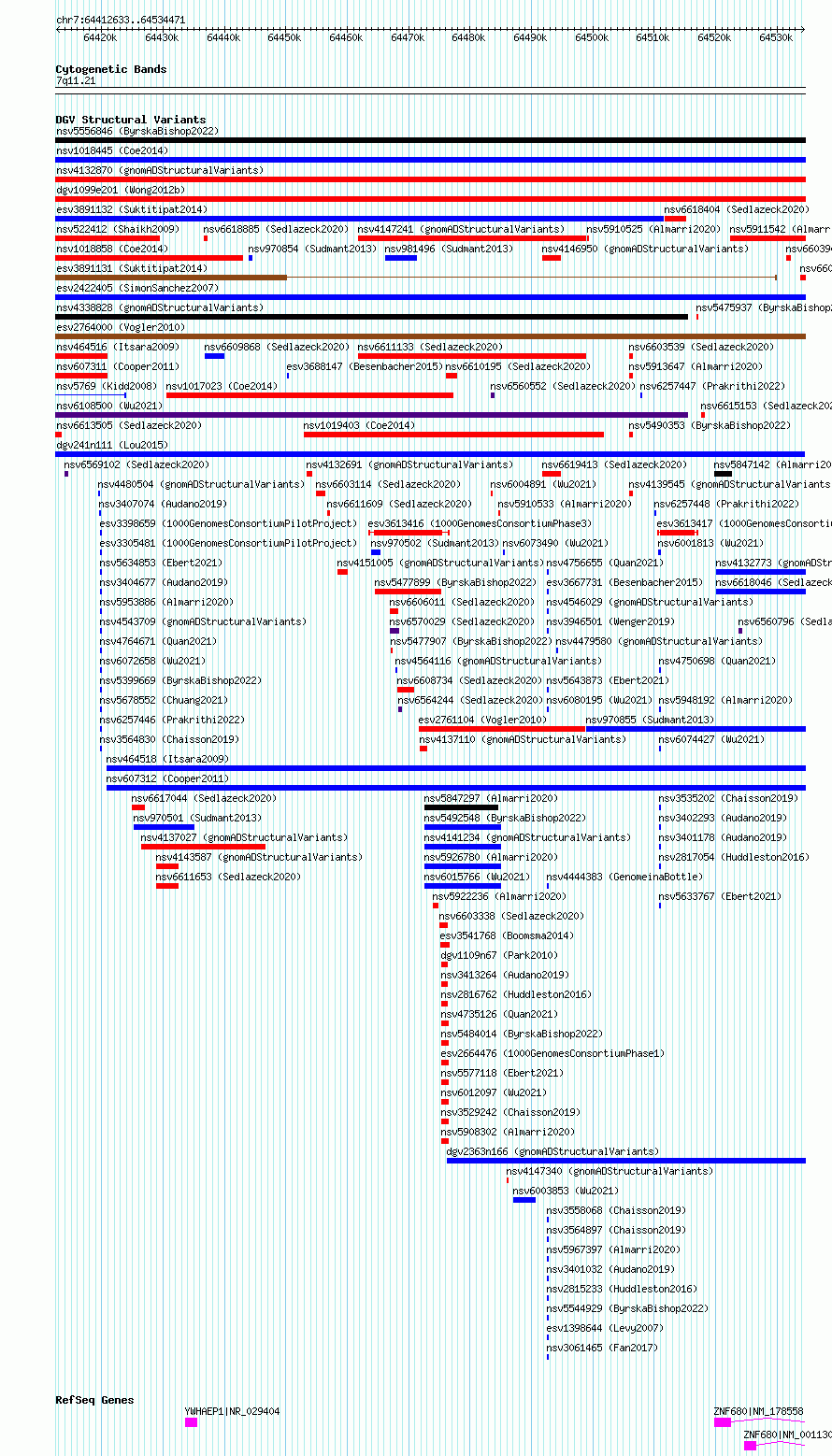Select the nsv4146950 gnomADStructuralVariants label
This screenshot has width=832, height=1456.
click(x=646, y=249)
